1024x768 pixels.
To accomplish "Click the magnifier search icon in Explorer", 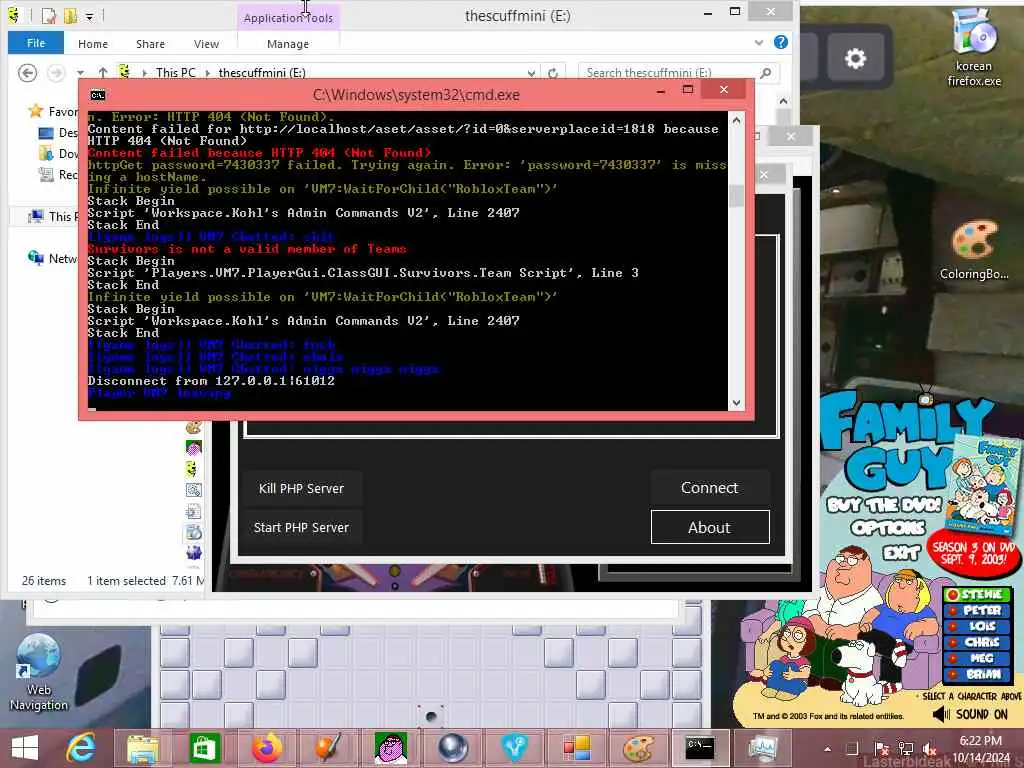I will [766, 72].
